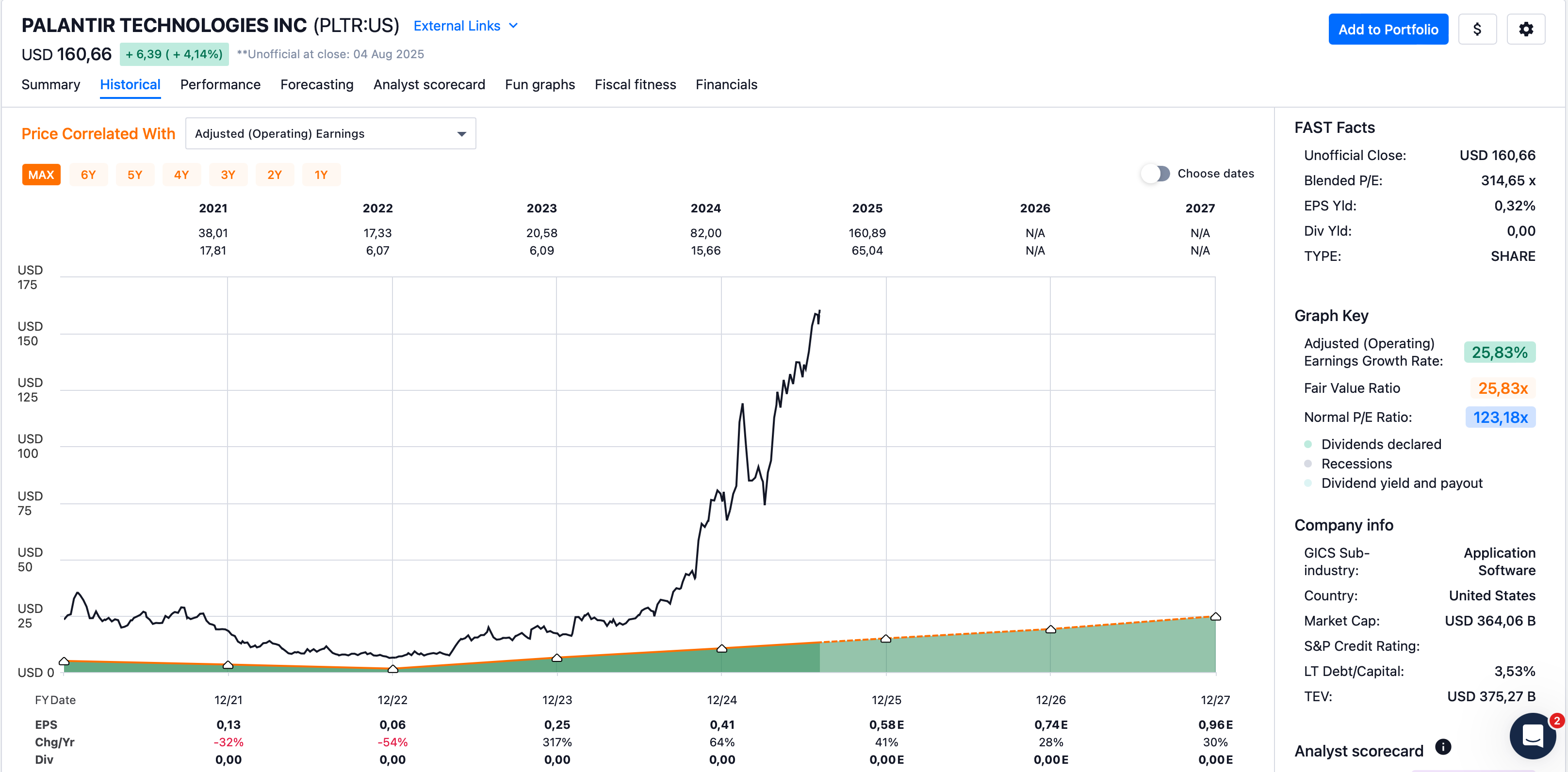The image size is (1568, 772).
Task: Click the 25,83% growth rate swatch
Action: (1499, 352)
